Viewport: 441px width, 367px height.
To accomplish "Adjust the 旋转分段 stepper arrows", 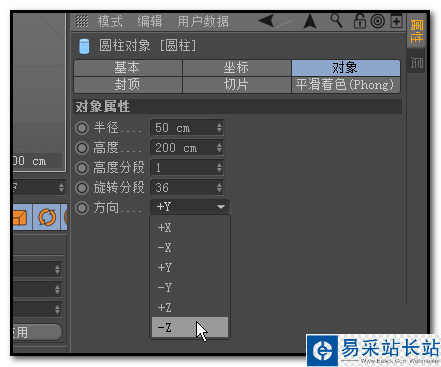I will [219, 188].
